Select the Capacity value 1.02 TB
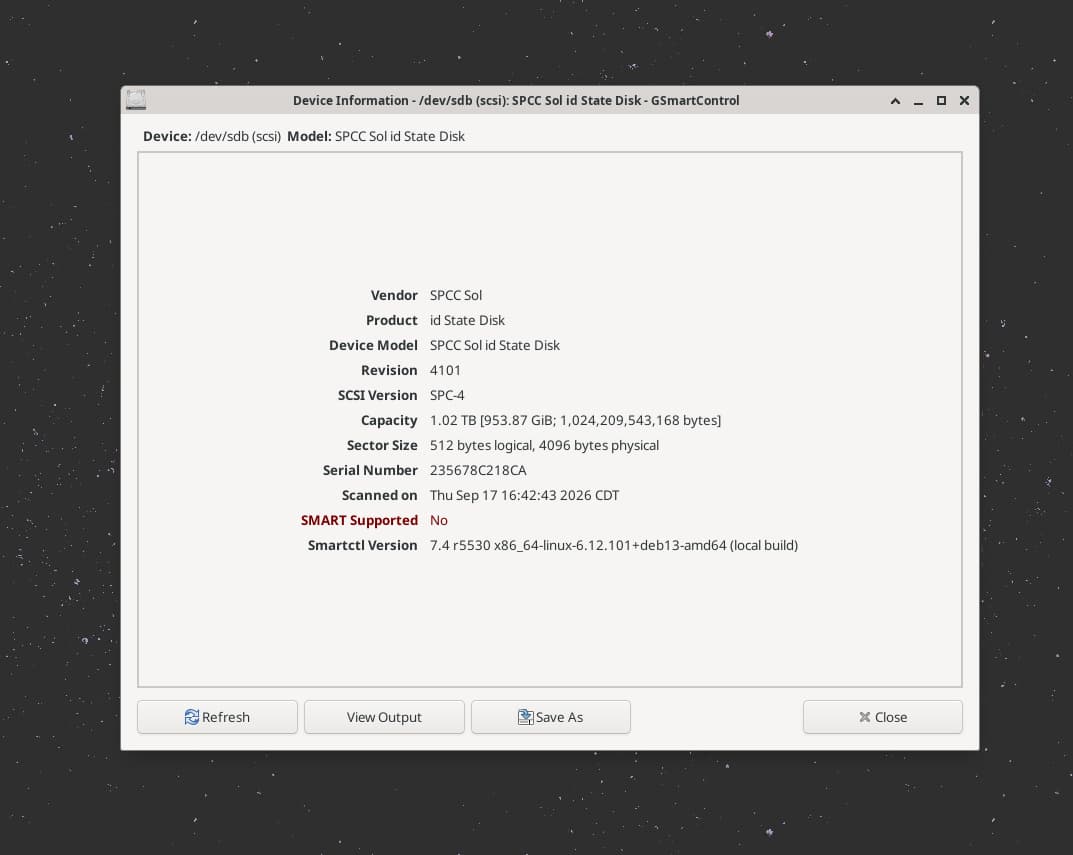Viewport: 1073px width, 855px height. [x=576, y=420]
